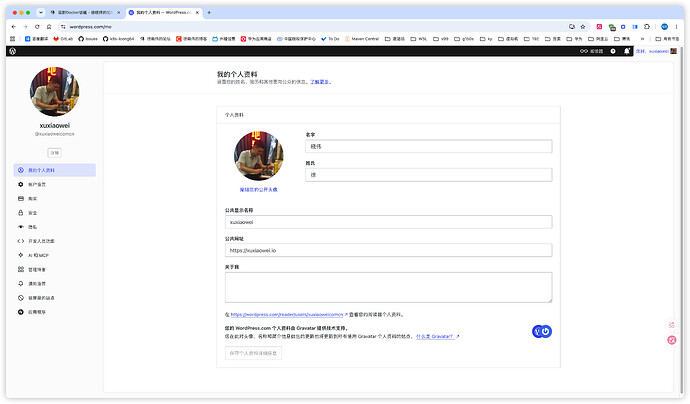Click the Chrome profile avatar in the toolbar
690x404 pixels.
pyautogui.click(x=664, y=27)
